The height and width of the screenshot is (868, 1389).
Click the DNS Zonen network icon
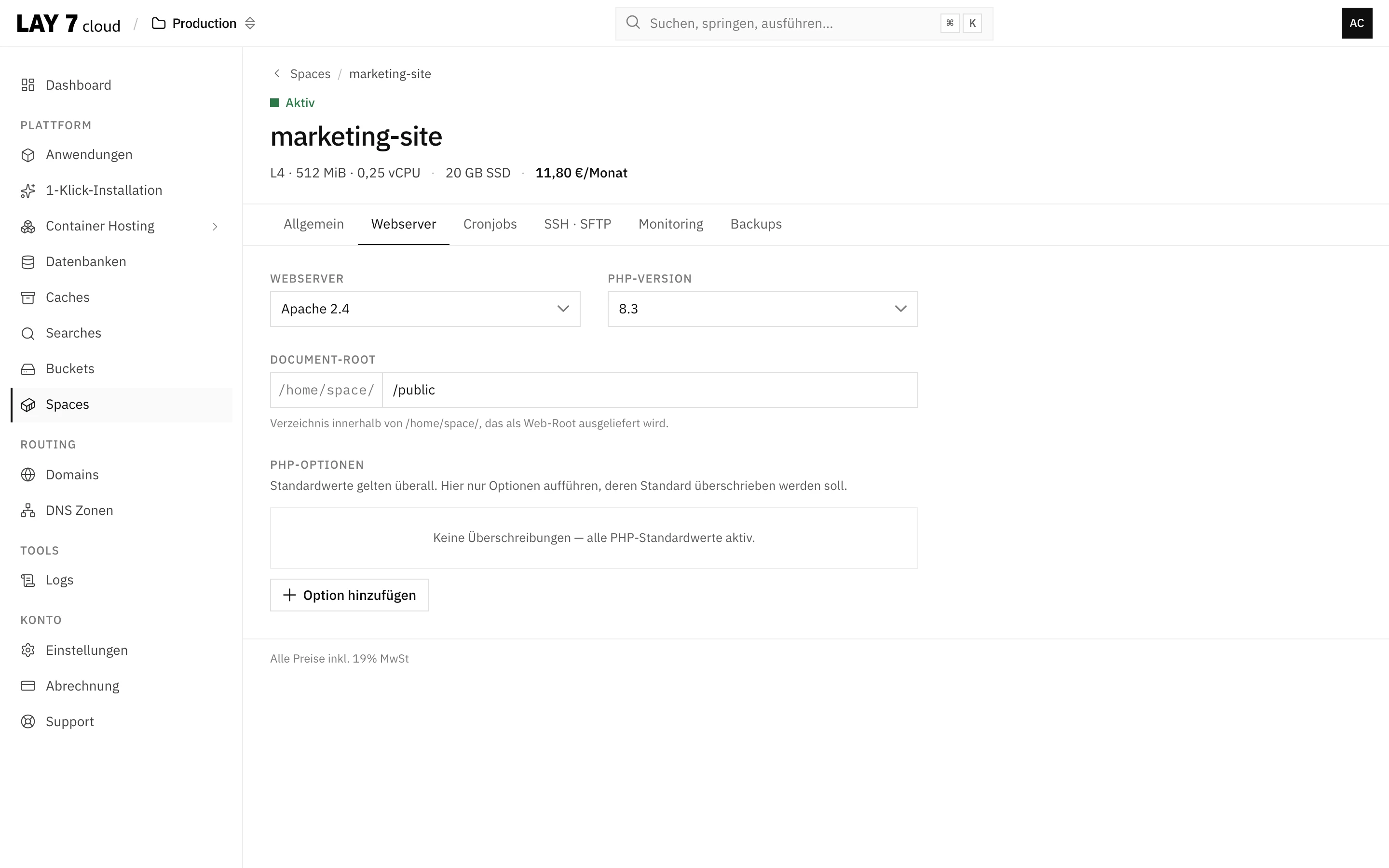pos(27,510)
